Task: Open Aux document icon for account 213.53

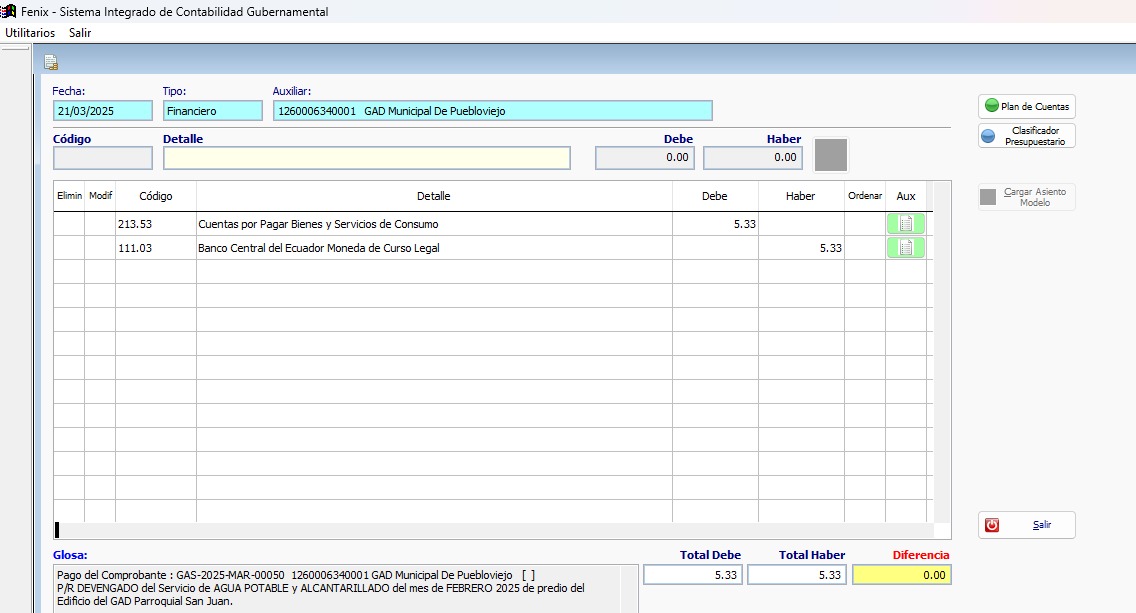Action: (x=905, y=224)
